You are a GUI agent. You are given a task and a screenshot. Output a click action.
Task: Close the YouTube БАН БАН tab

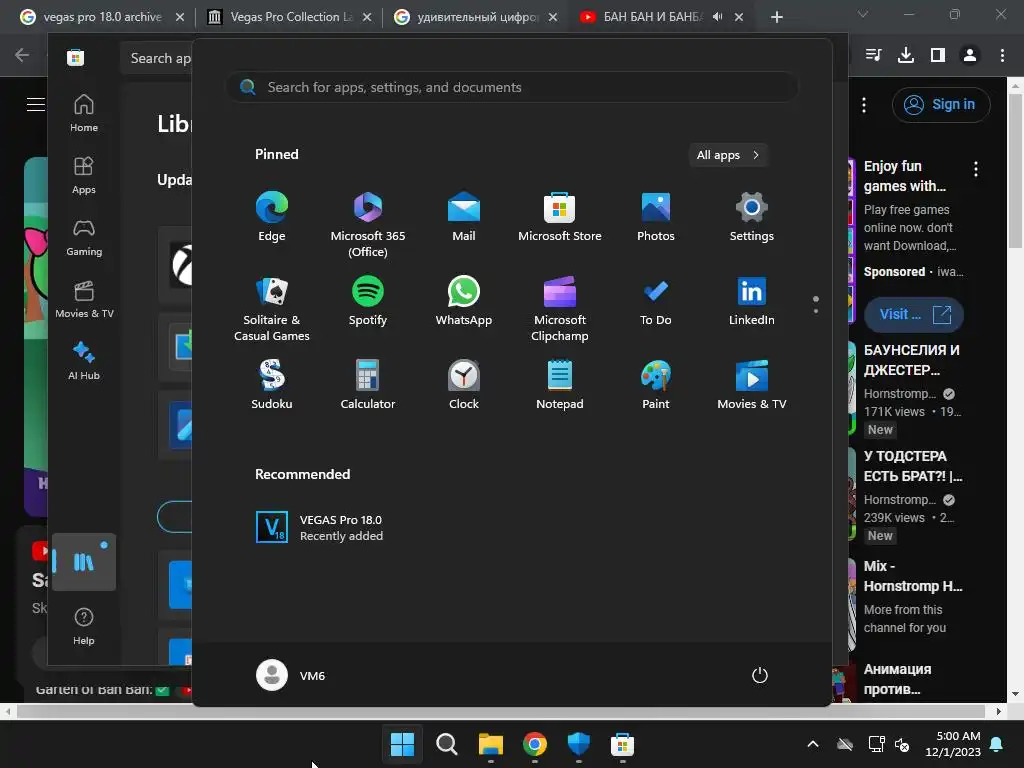739,17
